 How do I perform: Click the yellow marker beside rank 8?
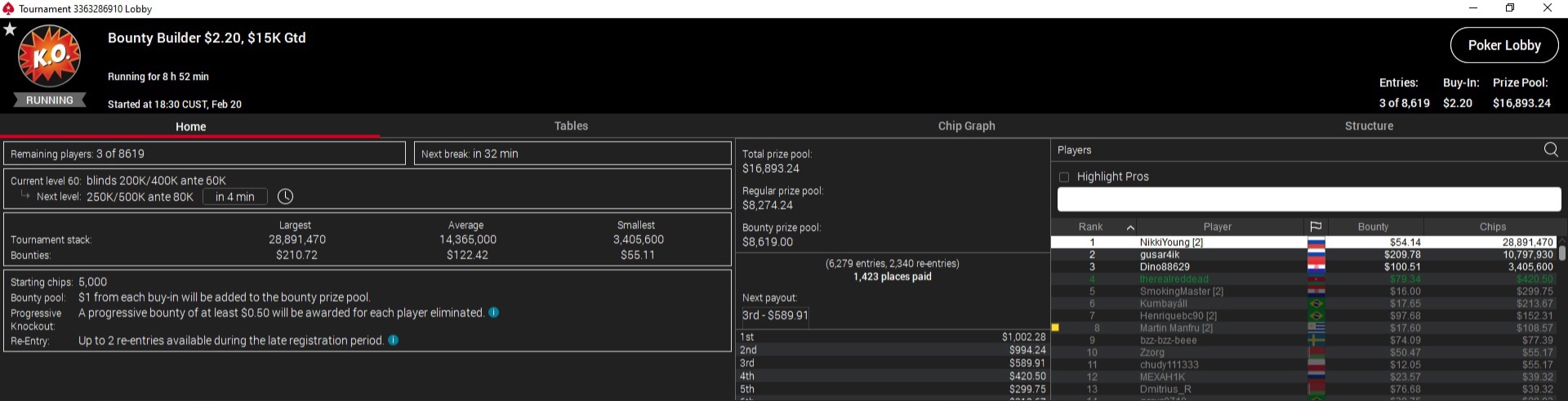[1055, 327]
